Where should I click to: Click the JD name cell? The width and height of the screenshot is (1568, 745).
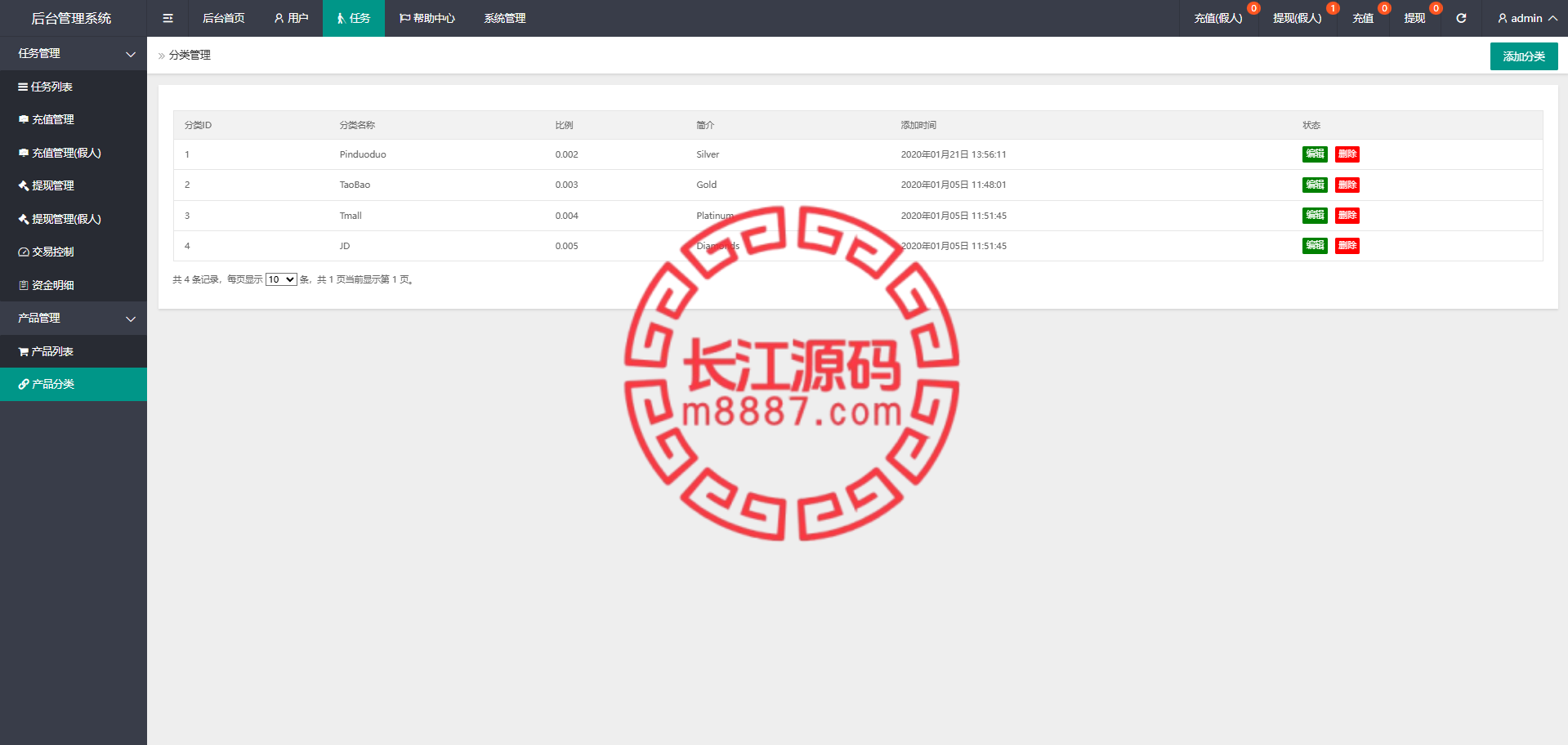345,246
